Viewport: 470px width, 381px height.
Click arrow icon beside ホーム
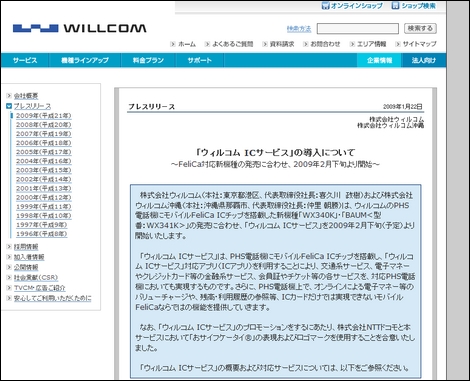pos(173,44)
